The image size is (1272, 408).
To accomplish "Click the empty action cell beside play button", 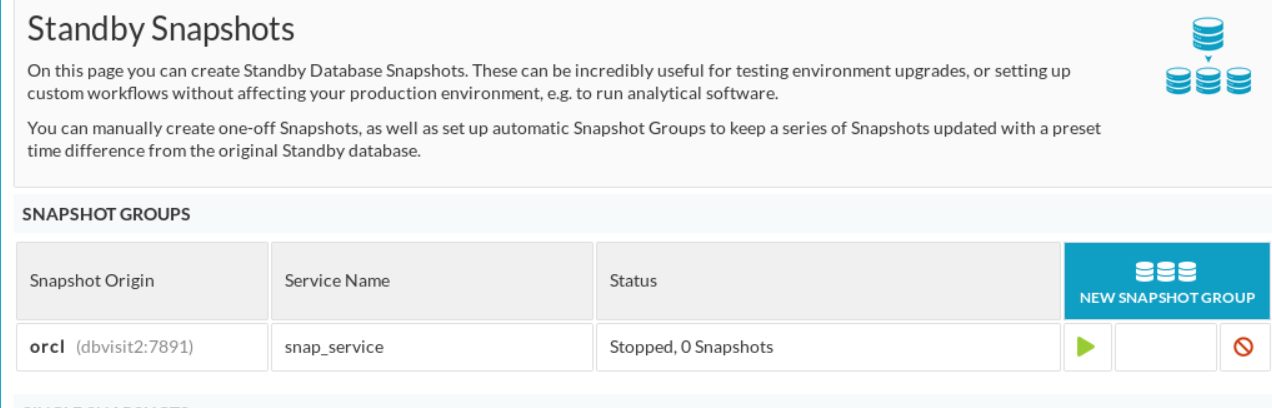I will click(1165, 347).
